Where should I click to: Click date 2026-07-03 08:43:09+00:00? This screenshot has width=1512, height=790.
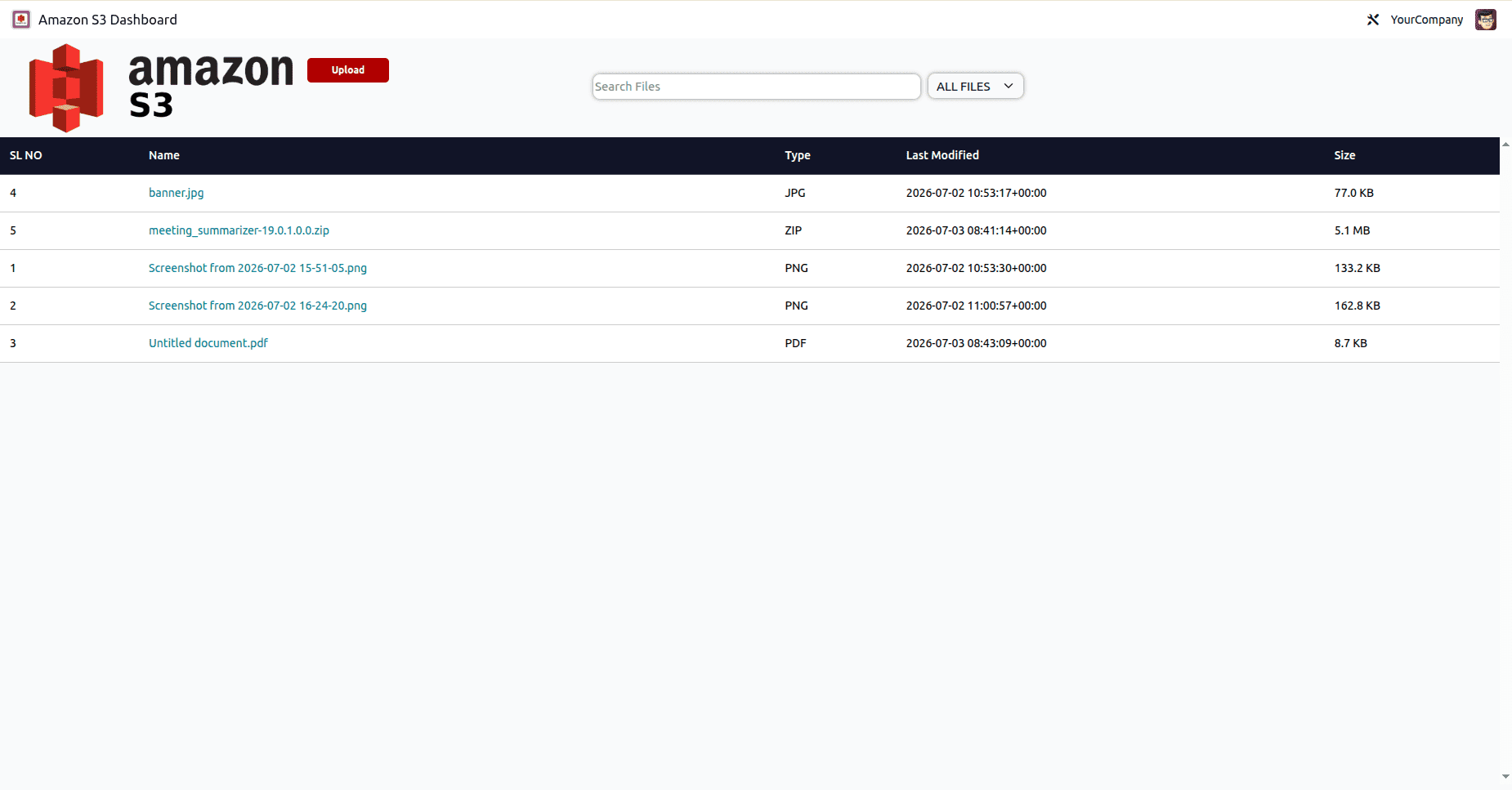977,343
